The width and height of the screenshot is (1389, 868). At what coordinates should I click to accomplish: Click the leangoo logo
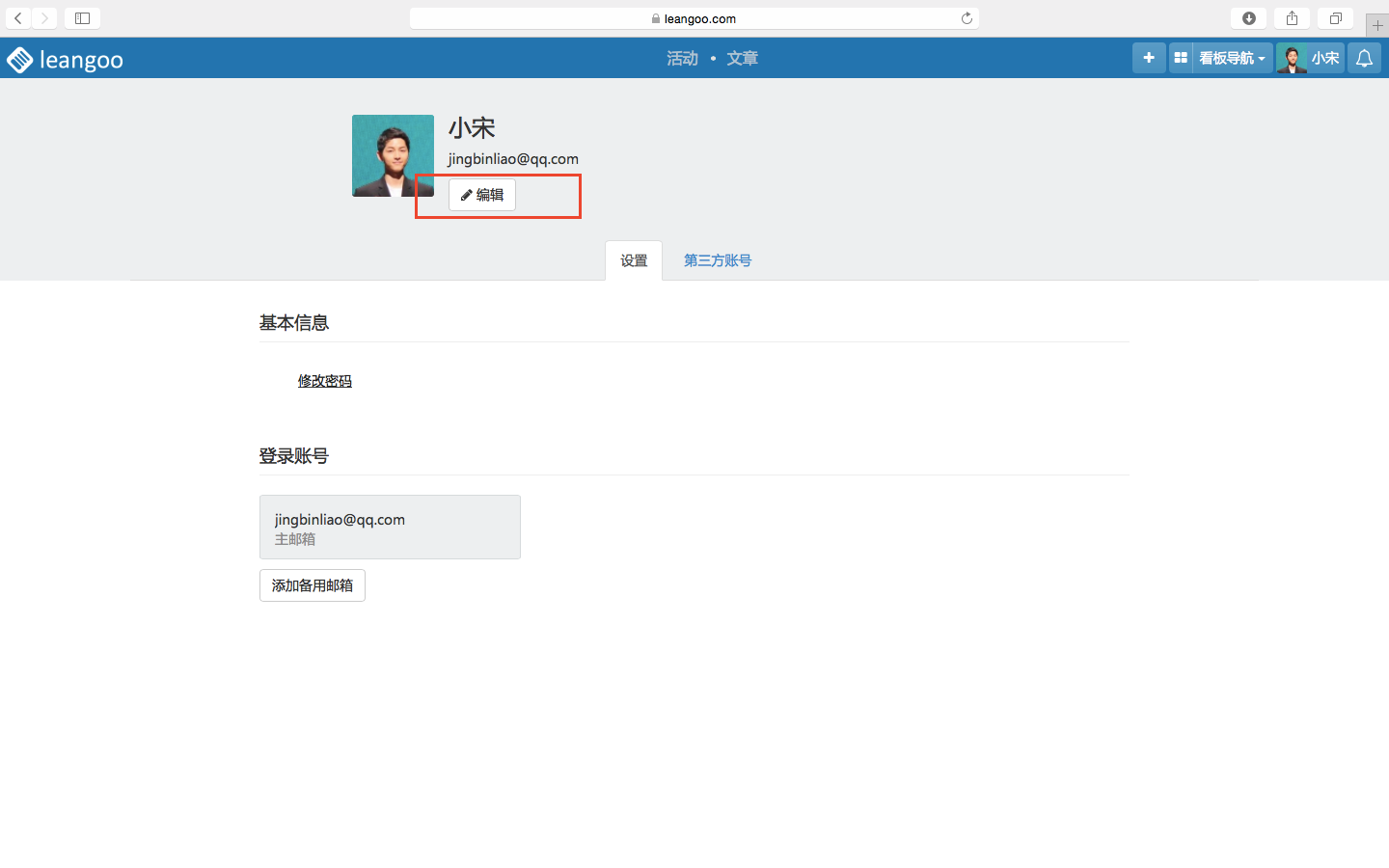[x=65, y=60]
